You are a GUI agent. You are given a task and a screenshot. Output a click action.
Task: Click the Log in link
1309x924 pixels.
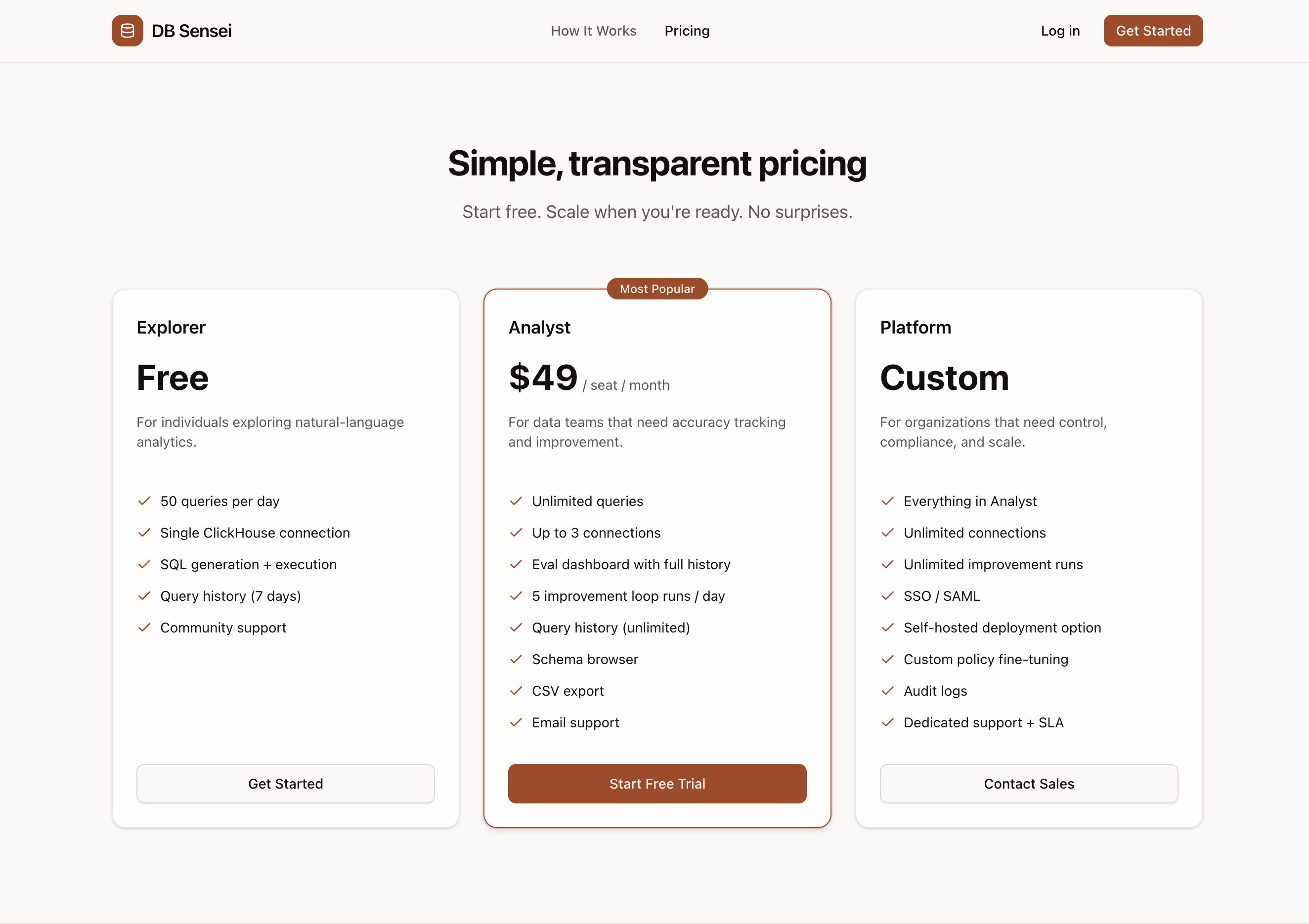[1060, 31]
